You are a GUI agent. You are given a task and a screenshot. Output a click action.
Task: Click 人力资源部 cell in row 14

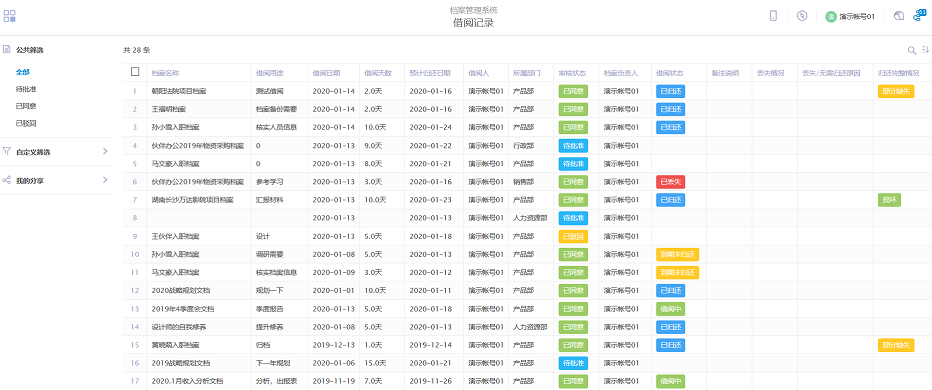pos(530,327)
